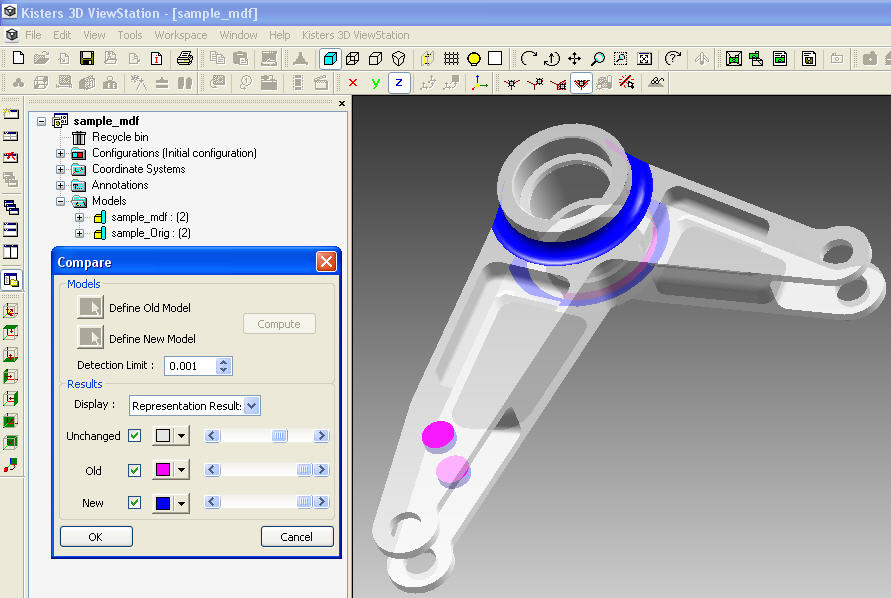Select the sample_Orig : (2) tree item
Image resolution: width=891 pixels, height=598 pixels.
pos(151,233)
